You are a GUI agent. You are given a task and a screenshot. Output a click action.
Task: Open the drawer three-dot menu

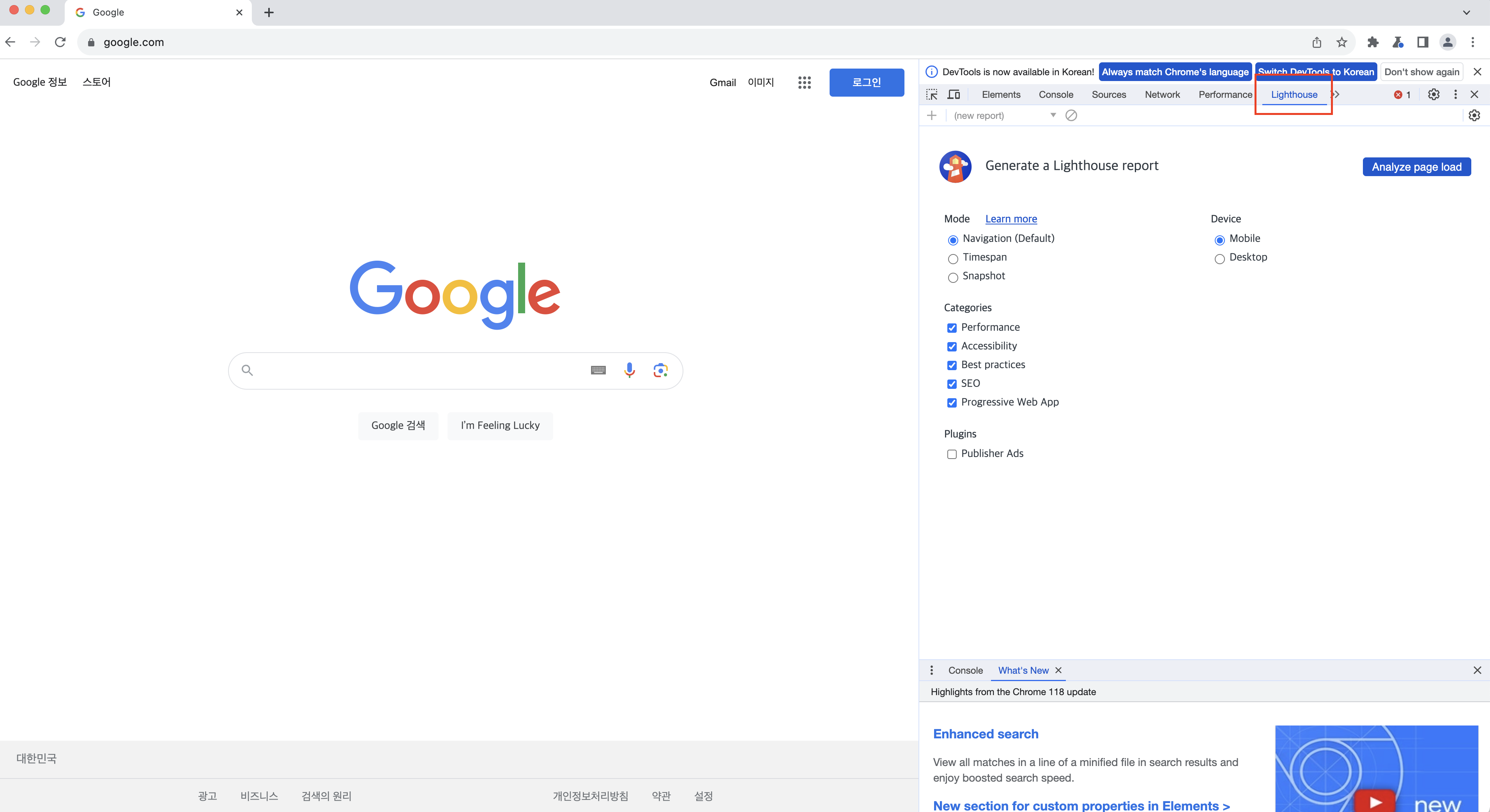pyautogui.click(x=931, y=671)
